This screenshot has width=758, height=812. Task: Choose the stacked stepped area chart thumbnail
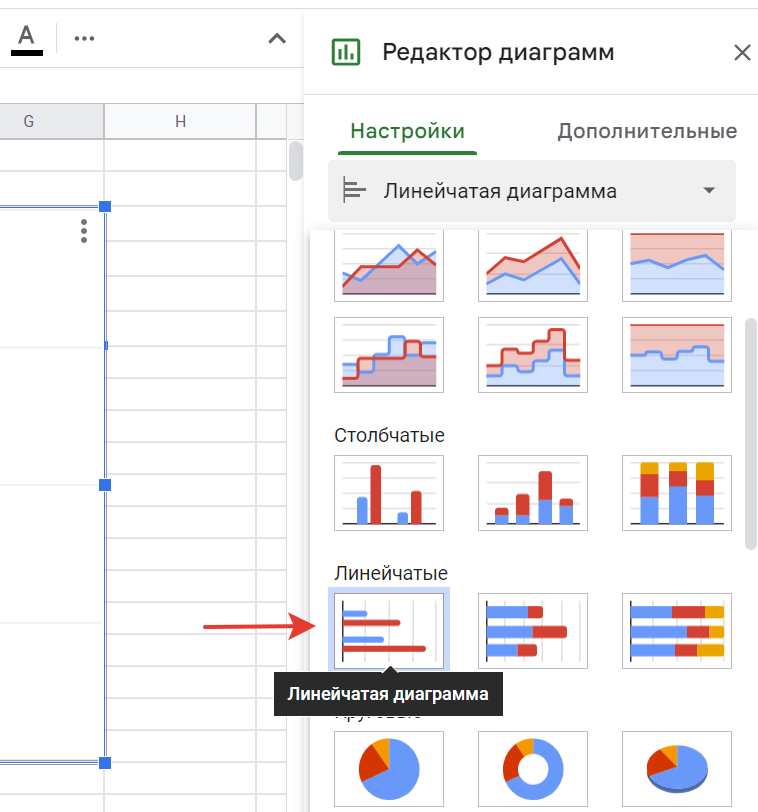[533, 356]
